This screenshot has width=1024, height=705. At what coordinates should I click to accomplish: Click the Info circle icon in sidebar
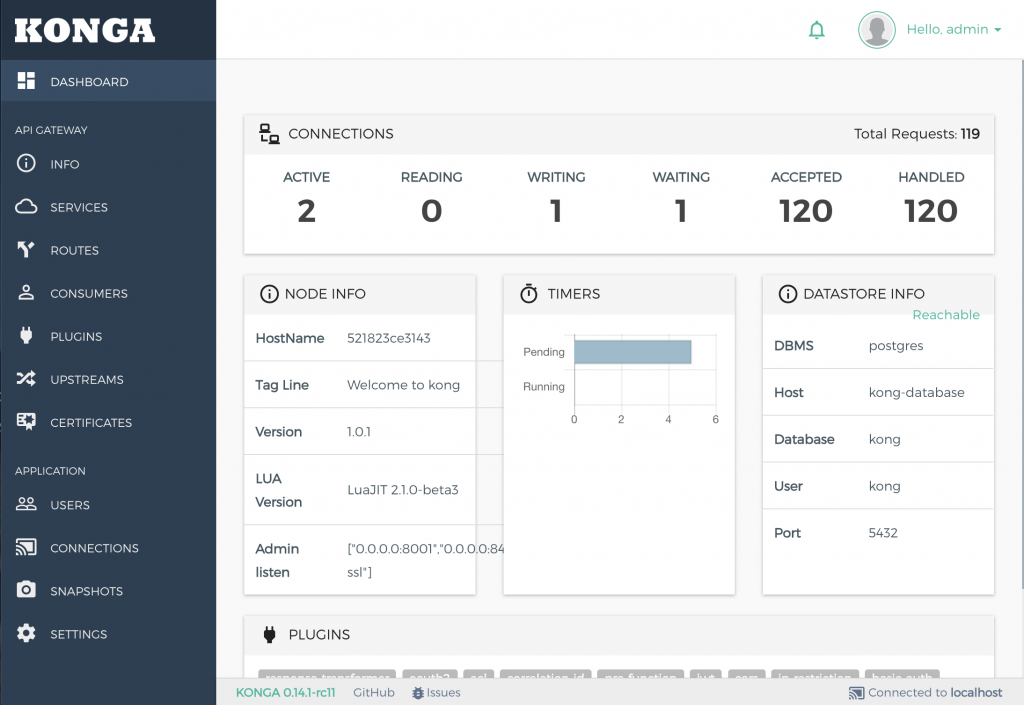(x=26, y=163)
